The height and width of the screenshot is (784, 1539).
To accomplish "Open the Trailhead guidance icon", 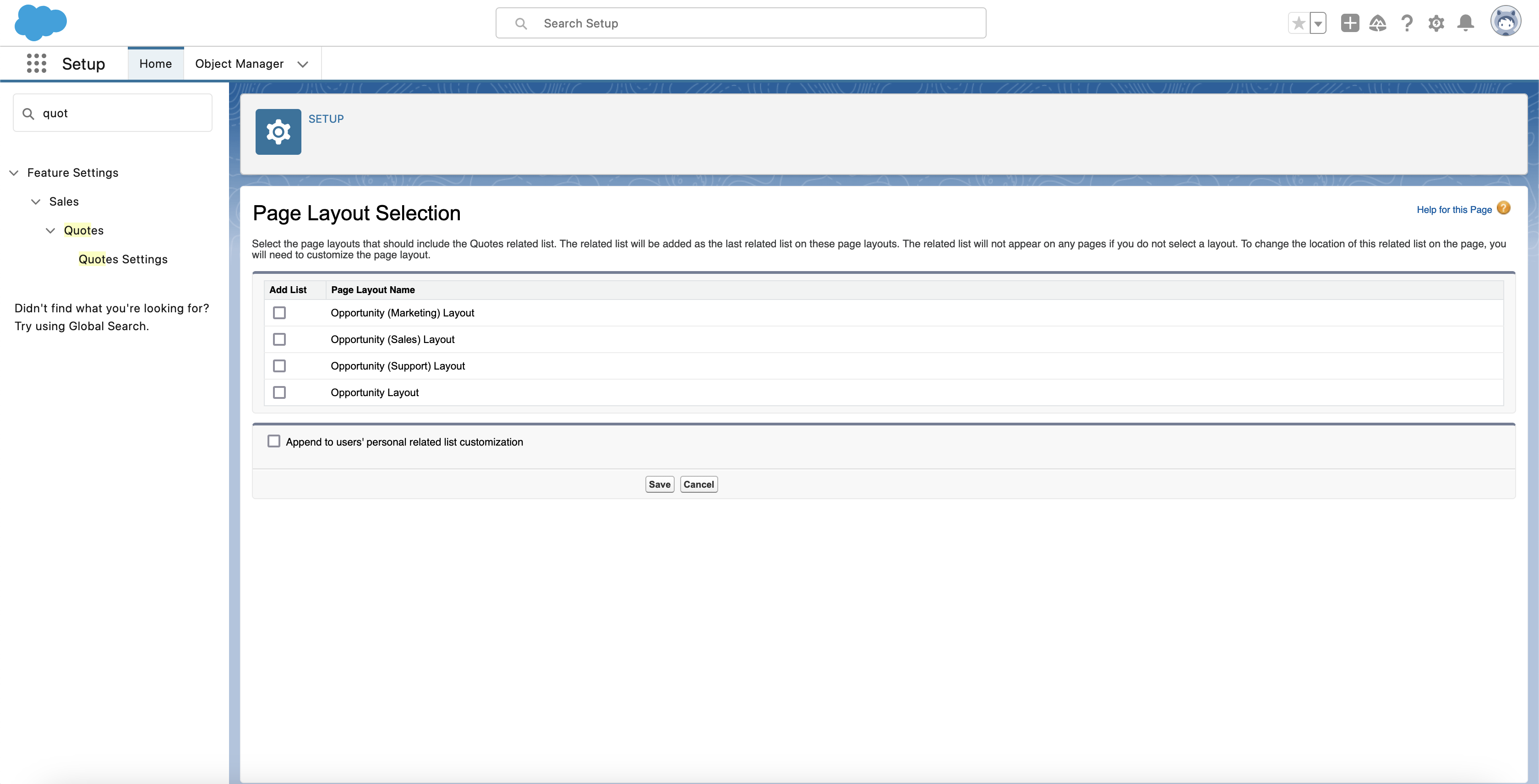I will 1378,23.
